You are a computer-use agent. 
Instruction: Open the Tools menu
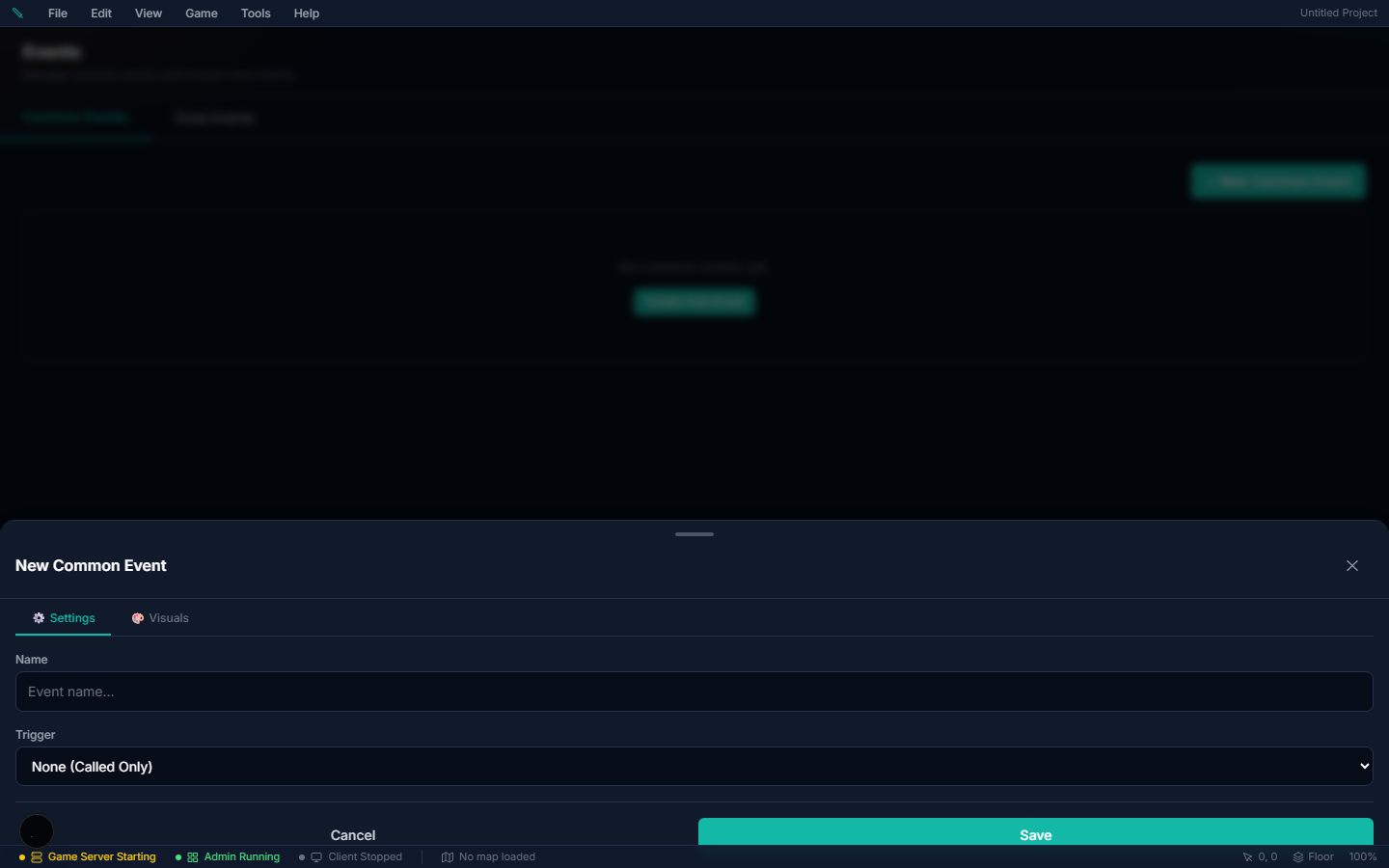pos(256,14)
